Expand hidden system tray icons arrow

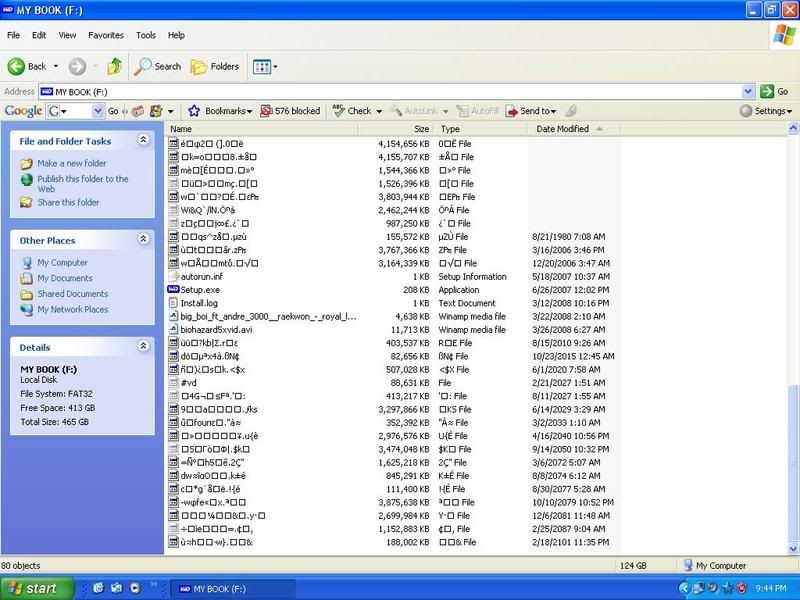pyautogui.click(x=684, y=588)
